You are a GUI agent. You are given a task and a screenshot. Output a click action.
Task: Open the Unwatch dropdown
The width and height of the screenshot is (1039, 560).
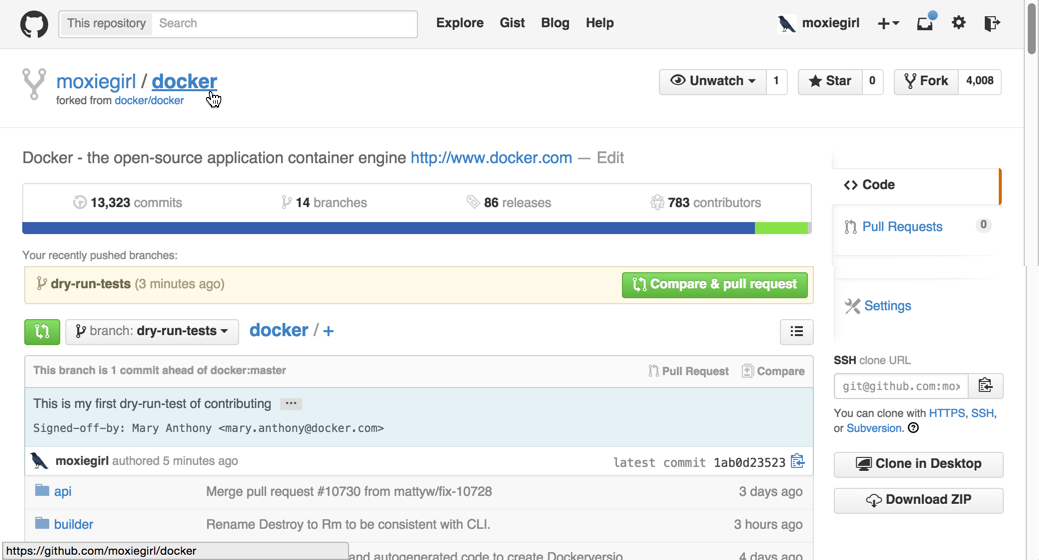(713, 81)
